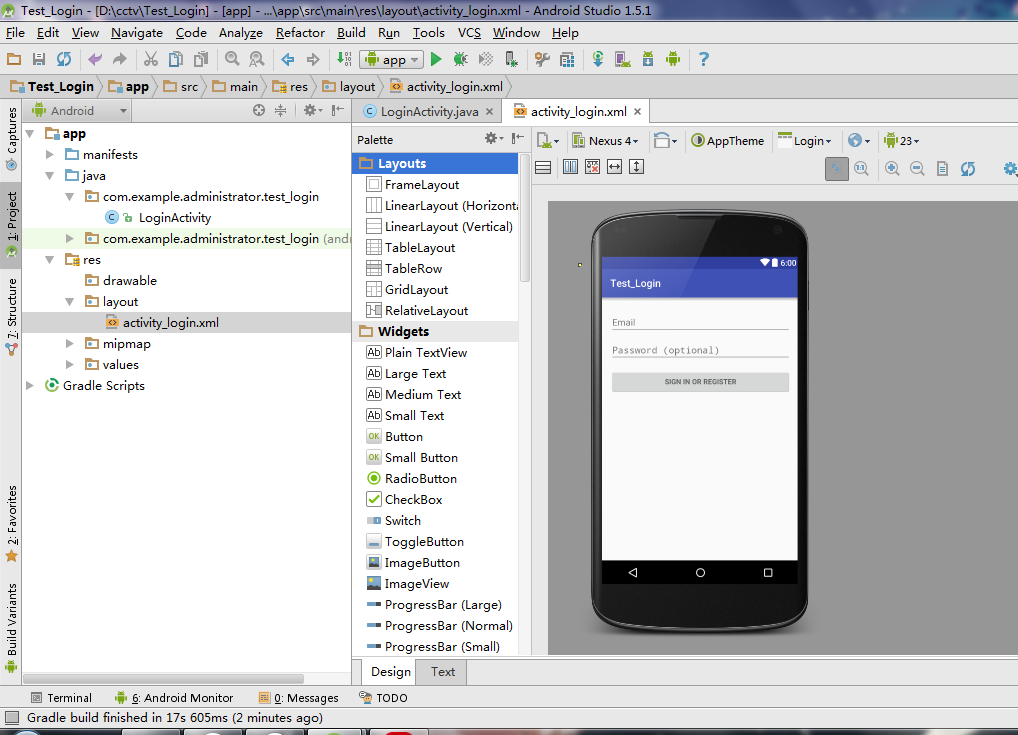Toggle the 2: Favorites tool window

[x=12, y=523]
